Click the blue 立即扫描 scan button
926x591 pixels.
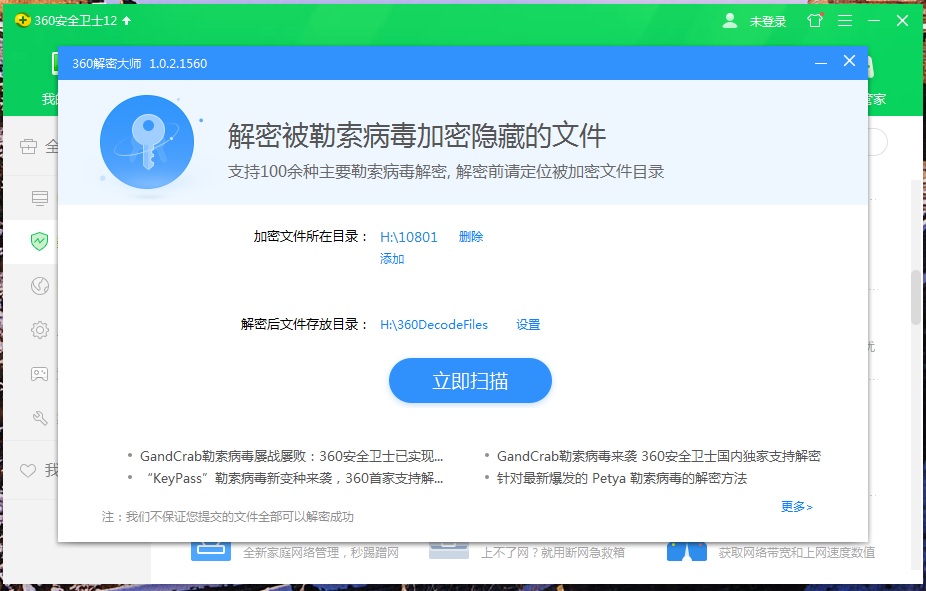coord(470,381)
